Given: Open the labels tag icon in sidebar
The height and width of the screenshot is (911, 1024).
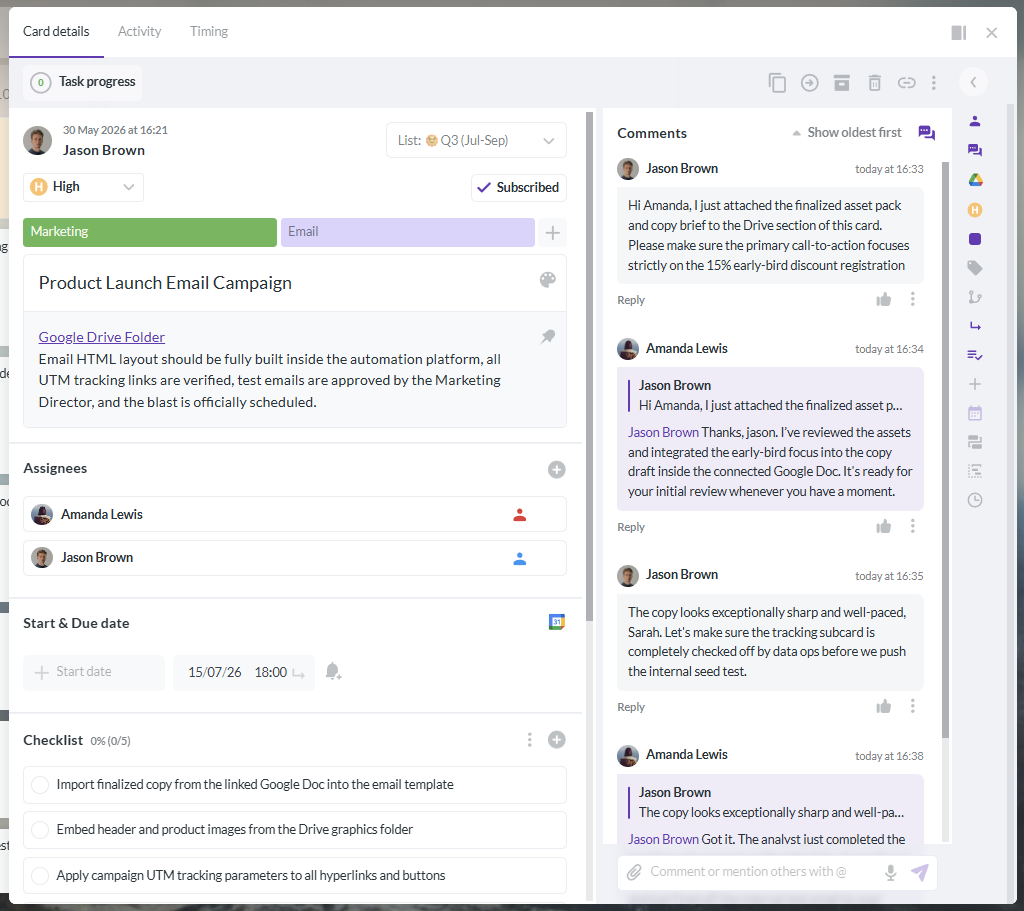Looking at the screenshot, I should [x=975, y=268].
